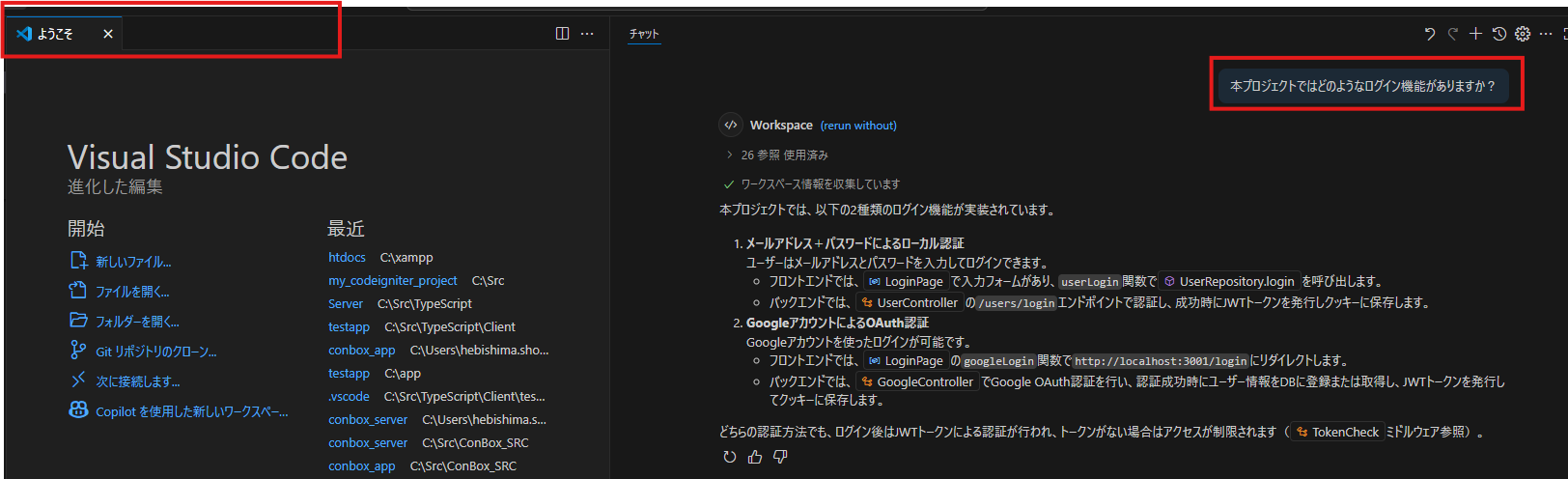Image resolution: width=1568 pixels, height=479 pixels.
Task: Click the 最近 section heading
Action: (x=346, y=229)
